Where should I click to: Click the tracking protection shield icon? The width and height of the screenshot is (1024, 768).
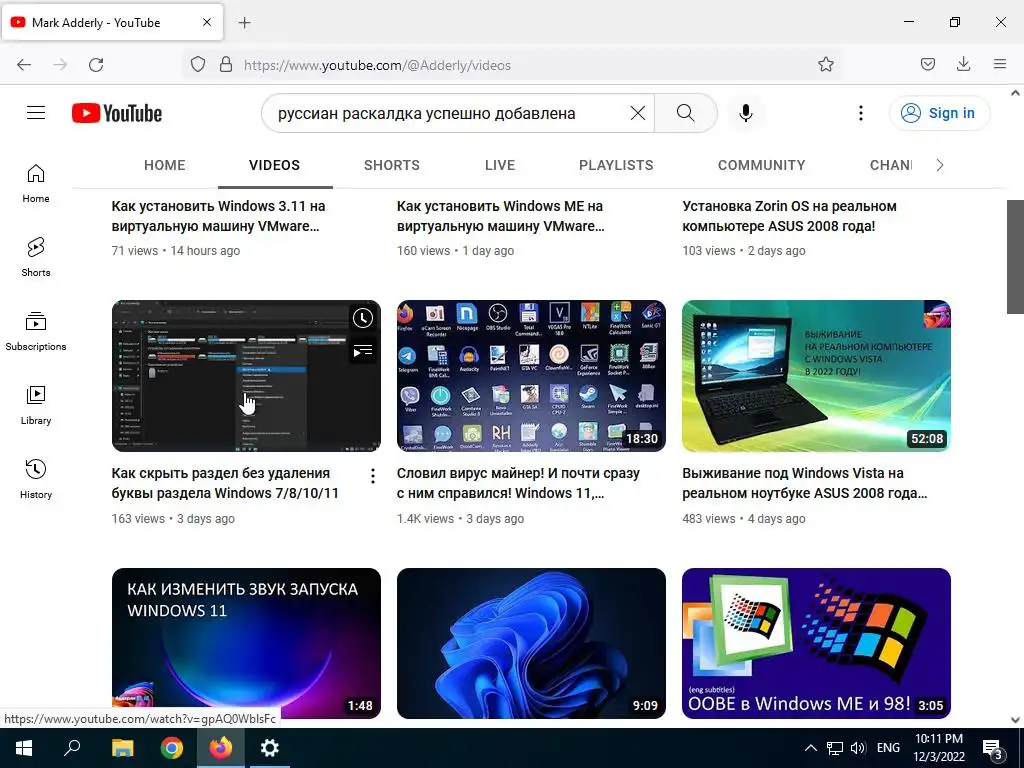[198, 65]
